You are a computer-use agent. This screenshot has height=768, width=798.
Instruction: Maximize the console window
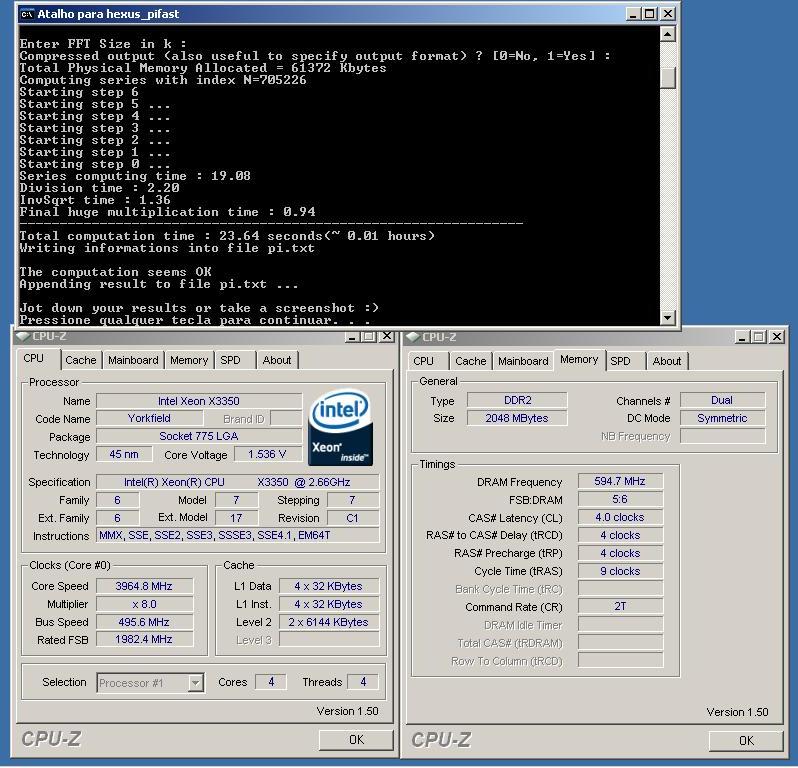(x=650, y=14)
